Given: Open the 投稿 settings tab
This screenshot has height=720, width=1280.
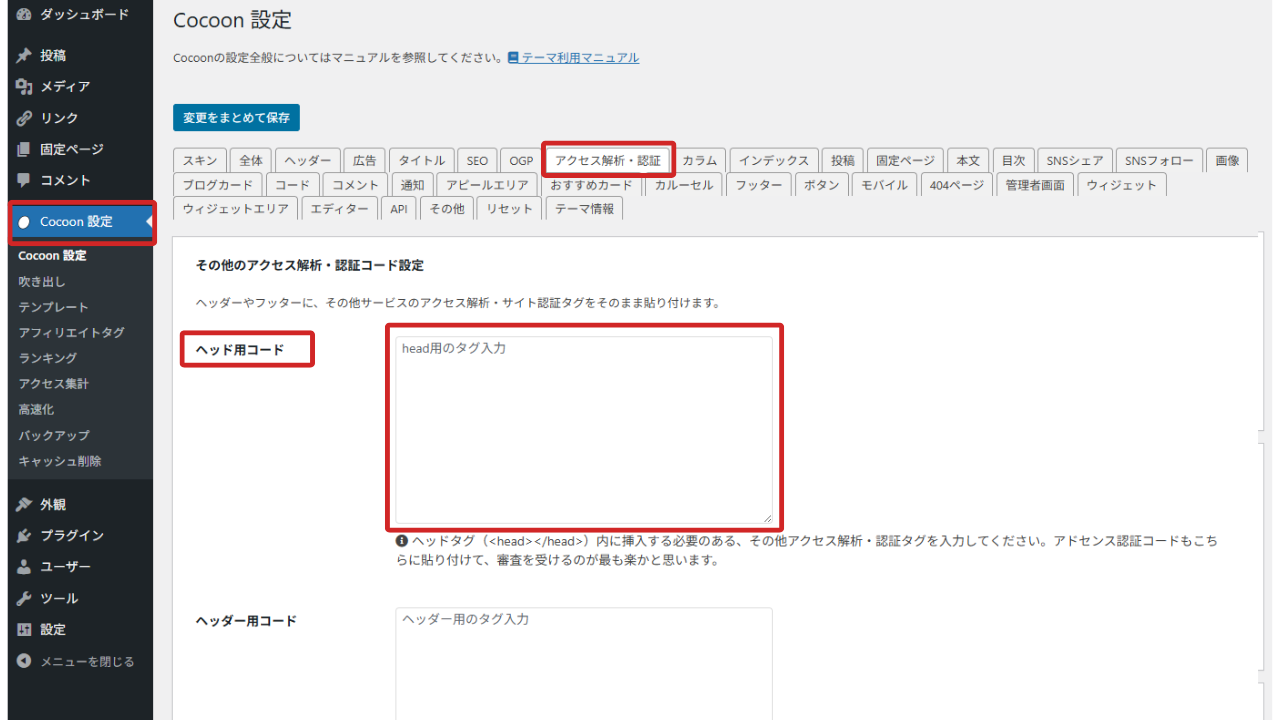Looking at the screenshot, I should [843, 160].
